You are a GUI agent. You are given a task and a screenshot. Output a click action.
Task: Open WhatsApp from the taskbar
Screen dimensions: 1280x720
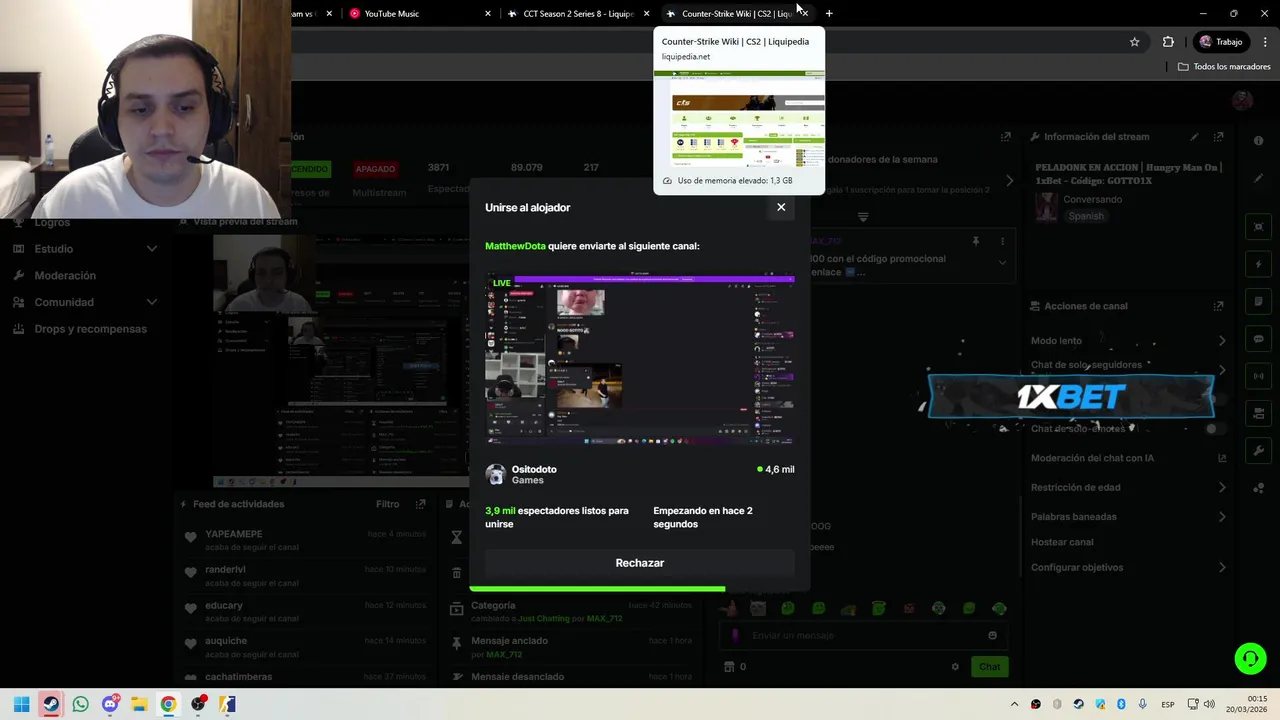coord(80,704)
